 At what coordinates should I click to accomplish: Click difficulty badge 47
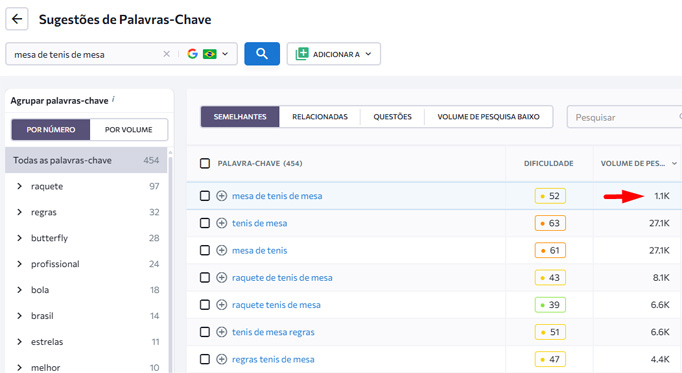click(550, 359)
